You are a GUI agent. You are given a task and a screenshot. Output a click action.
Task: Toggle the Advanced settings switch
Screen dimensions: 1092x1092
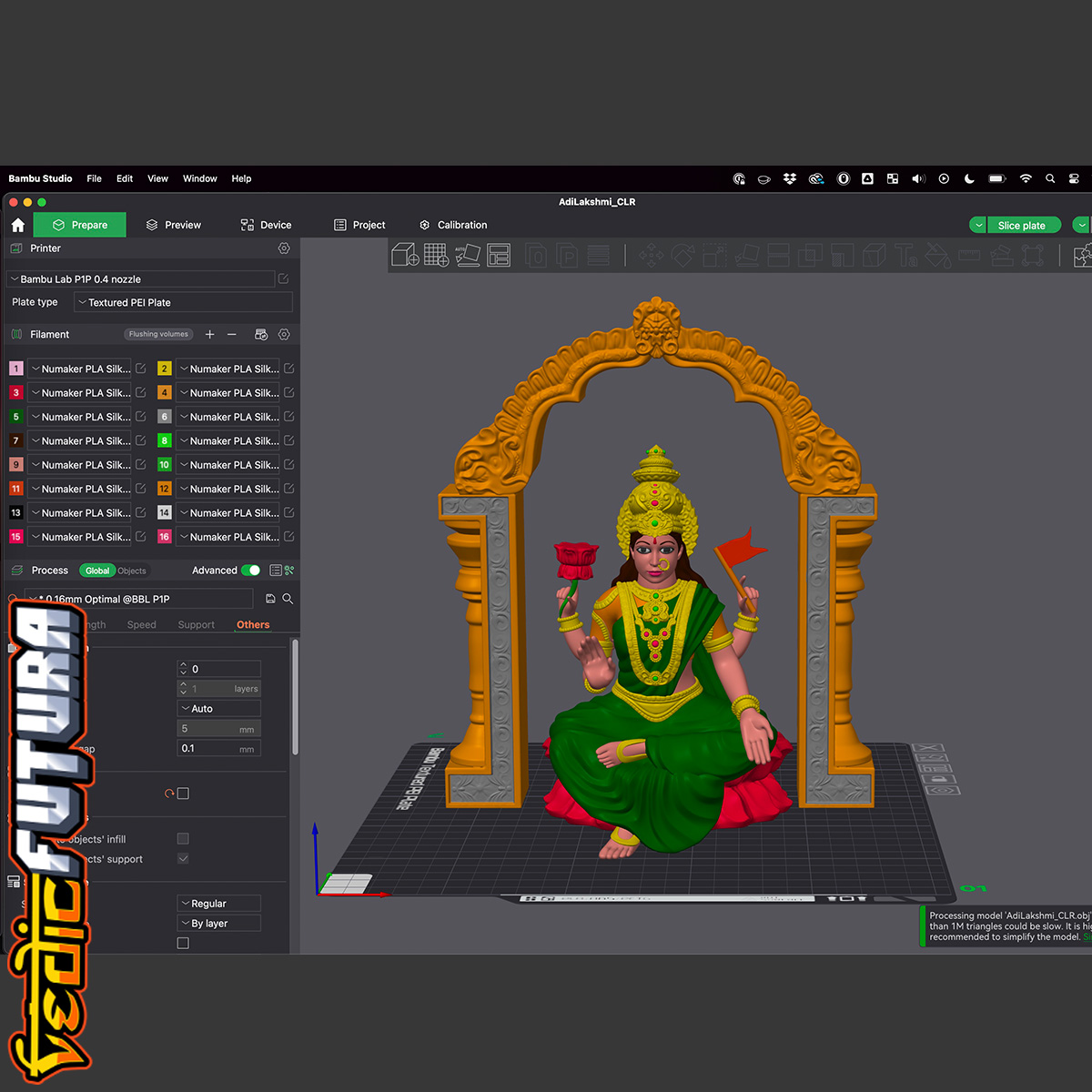pyautogui.click(x=250, y=571)
